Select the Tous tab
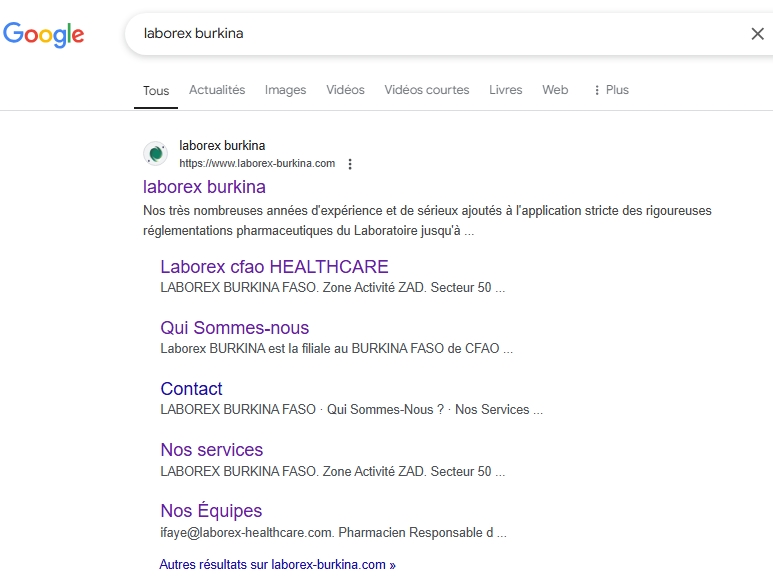773x587 pixels. point(156,91)
